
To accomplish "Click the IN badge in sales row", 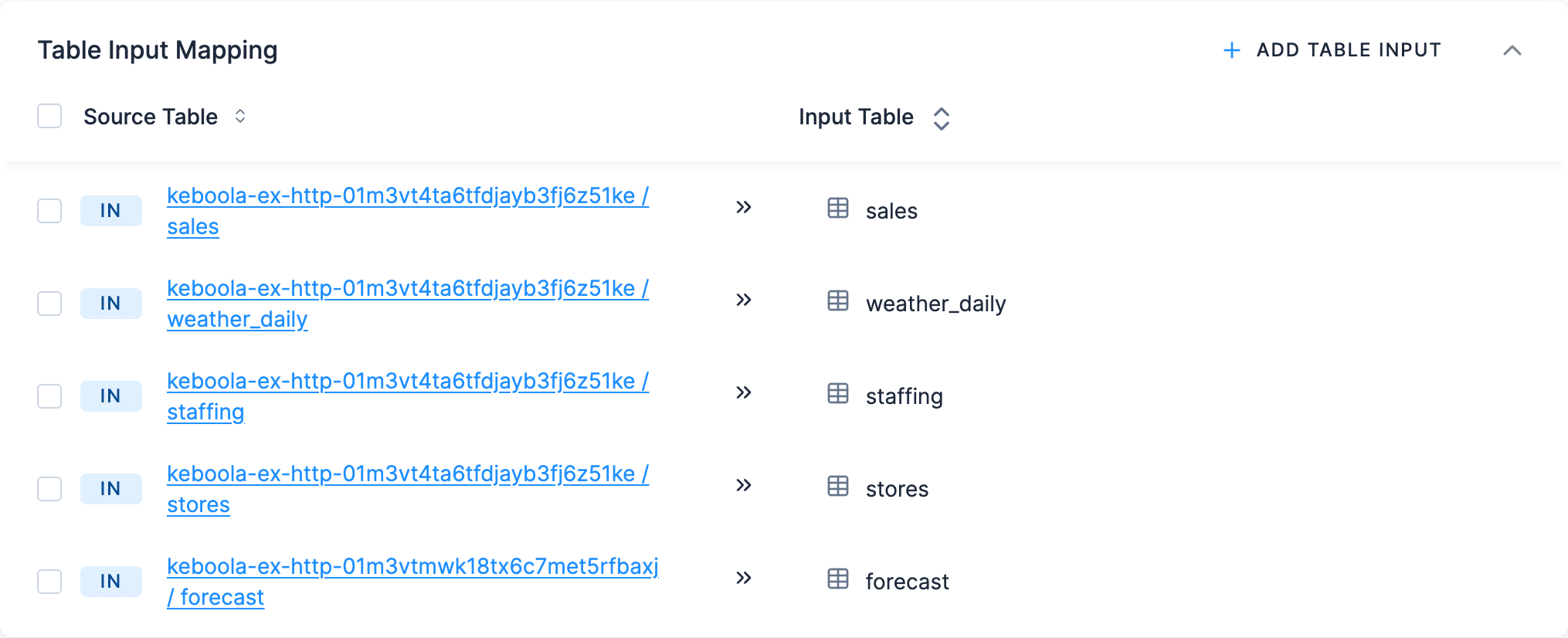I will point(110,211).
